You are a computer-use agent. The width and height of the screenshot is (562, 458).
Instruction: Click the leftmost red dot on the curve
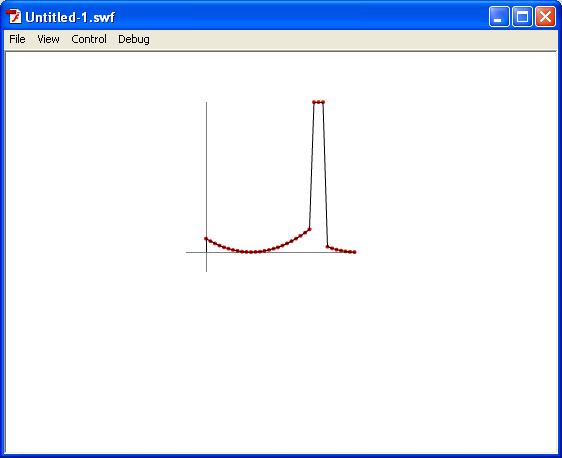pos(206,238)
